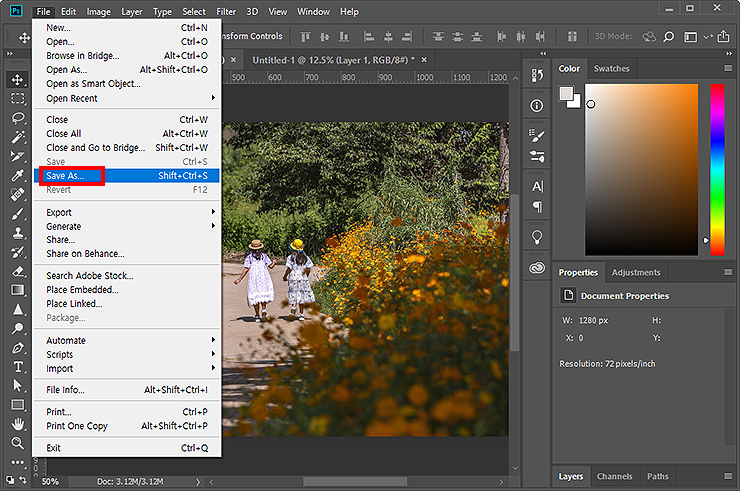Select the Move tool in toolbar
Screen dimensions: 740x491
[x=17, y=79]
